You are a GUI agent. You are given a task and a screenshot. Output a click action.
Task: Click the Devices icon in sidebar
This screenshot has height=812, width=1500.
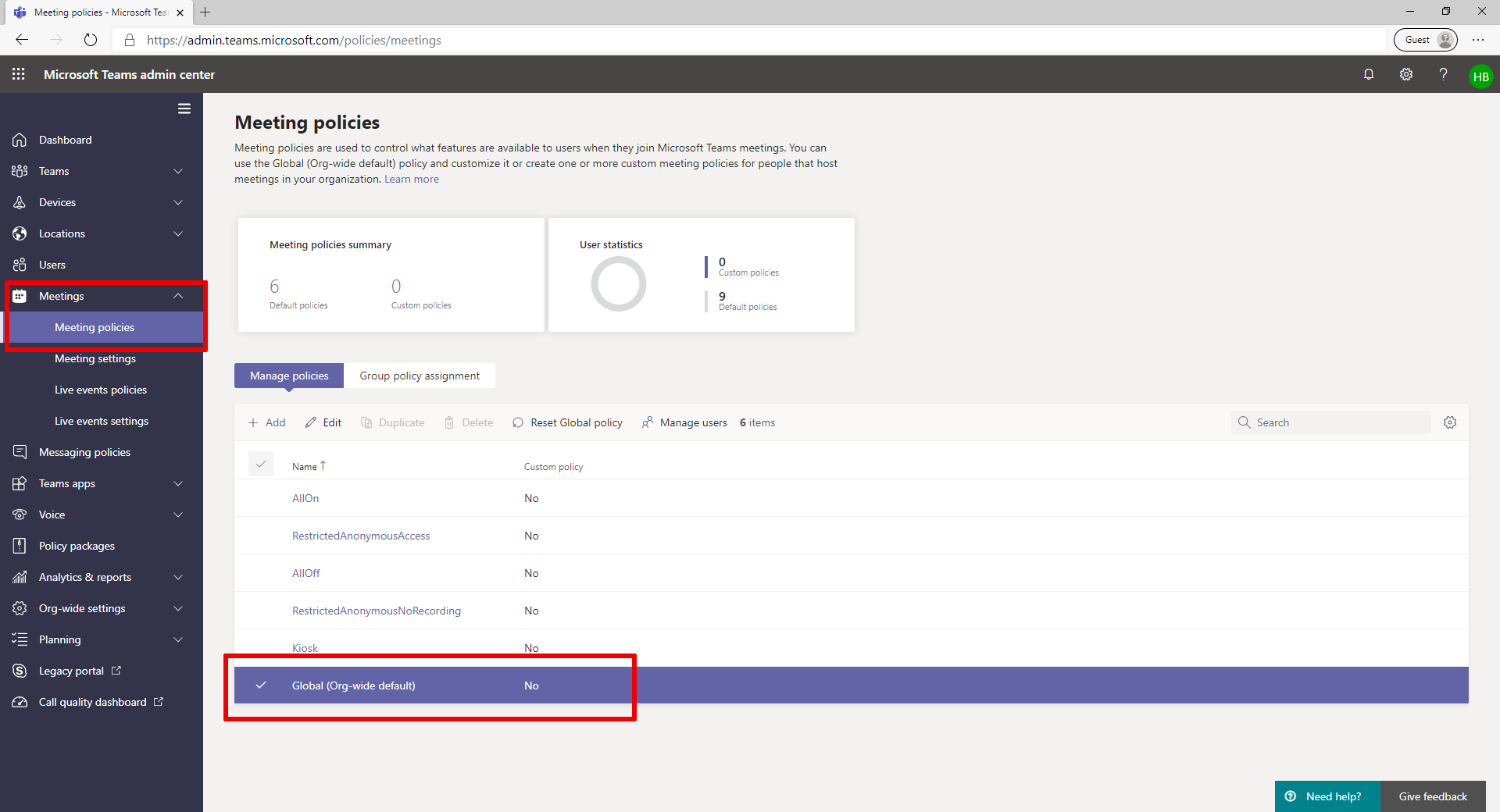(x=20, y=202)
